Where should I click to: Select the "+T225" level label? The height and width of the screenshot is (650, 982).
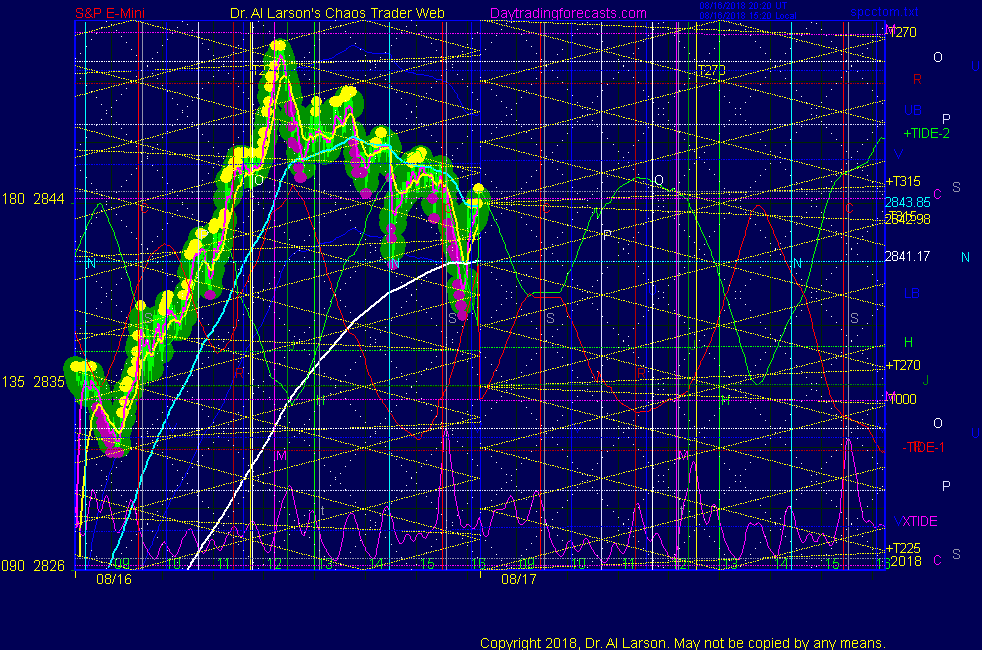(x=903, y=549)
